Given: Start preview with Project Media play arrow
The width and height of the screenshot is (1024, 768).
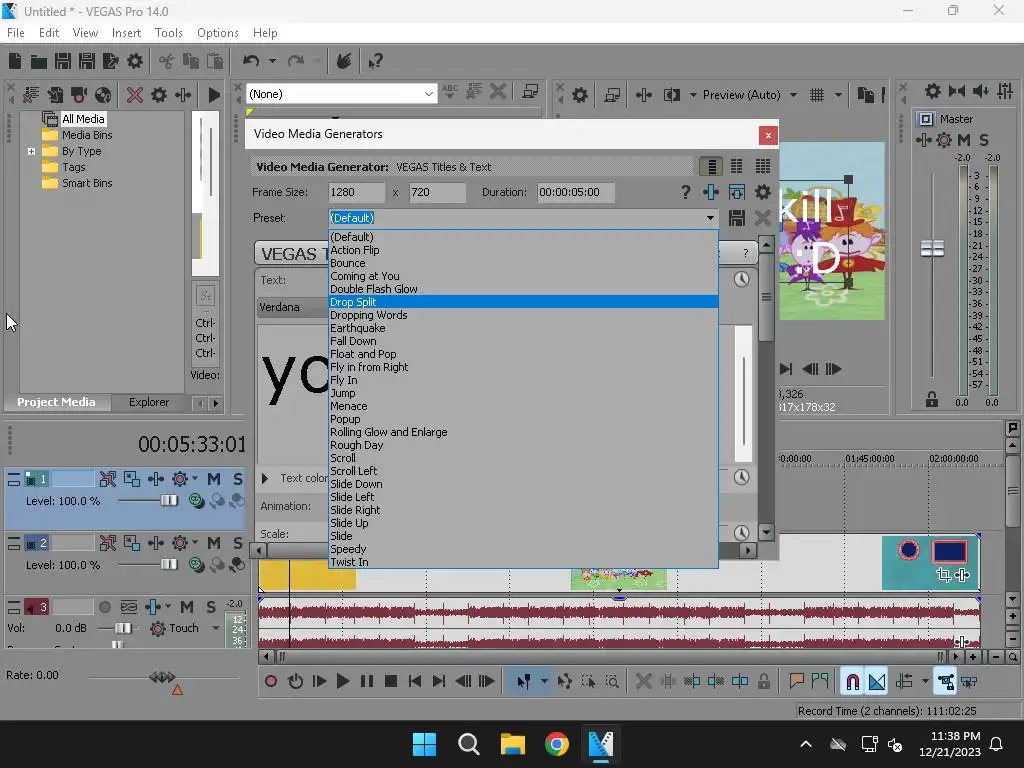Looking at the screenshot, I should [x=214, y=95].
